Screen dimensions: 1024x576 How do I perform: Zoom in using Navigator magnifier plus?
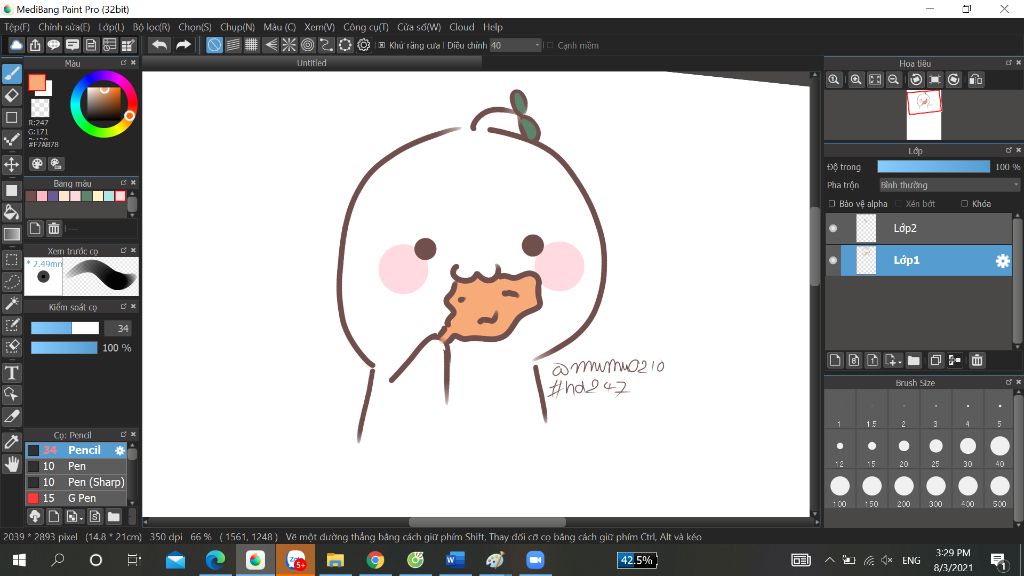856,80
